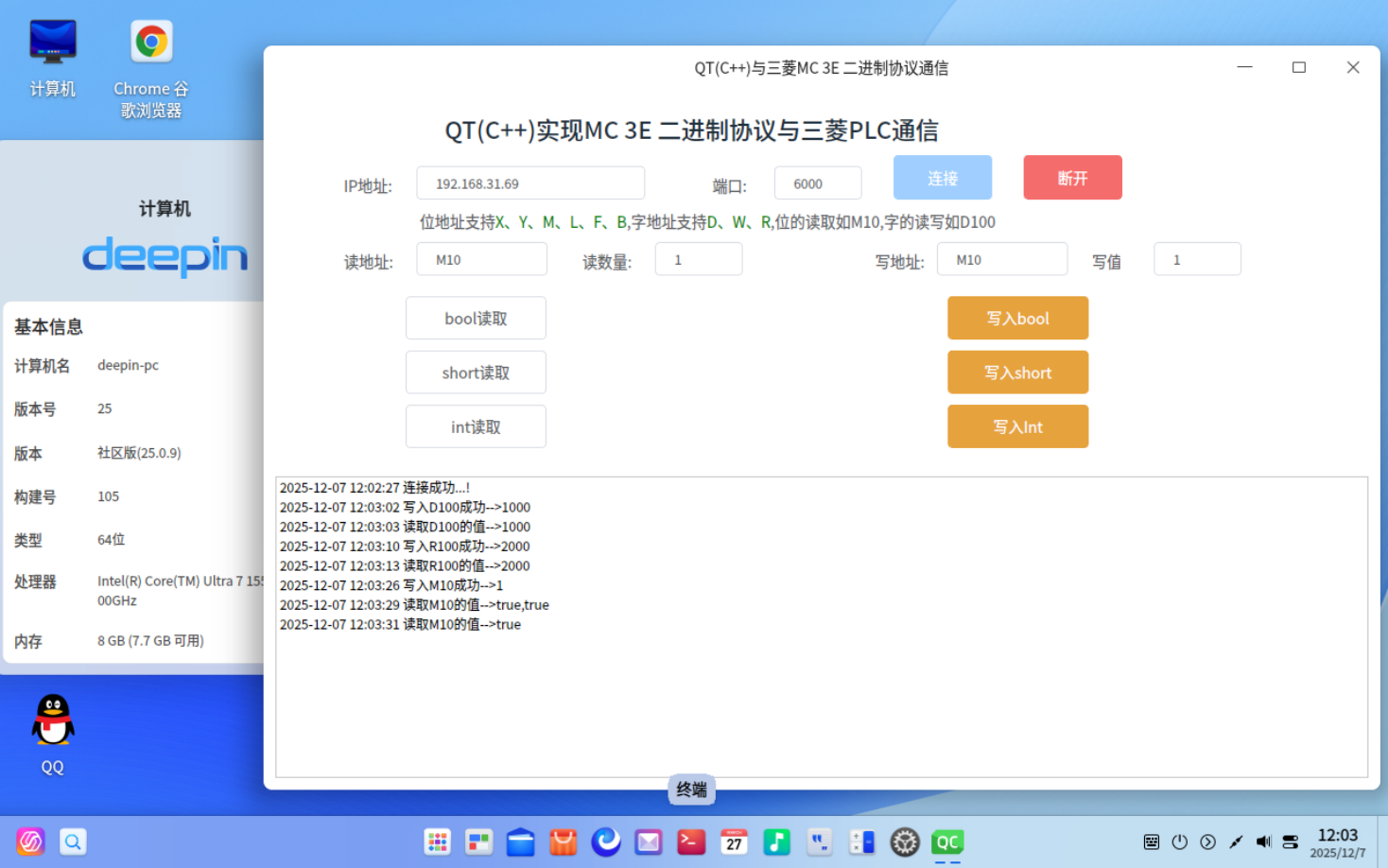Viewport: 1388px width, 868px height.
Task: Click log line 读取D100的值-->1000
Action: [x=405, y=527]
